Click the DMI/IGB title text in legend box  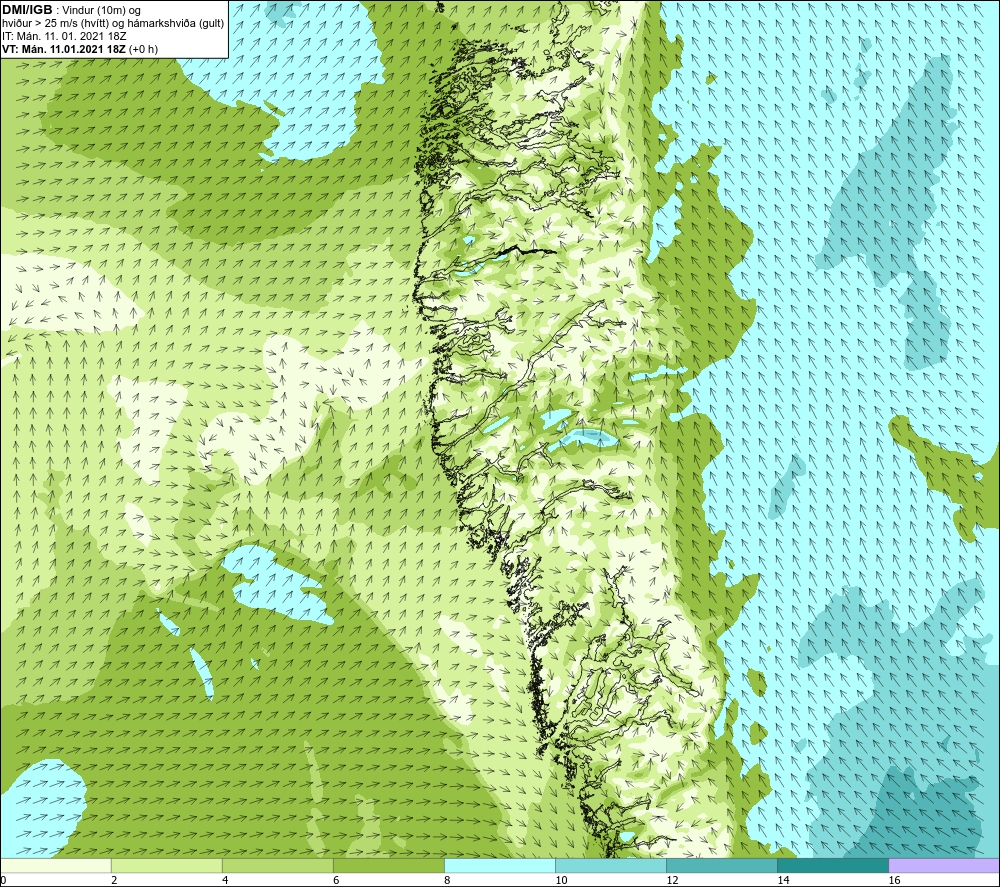pyautogui.click(x=27, y=10)
